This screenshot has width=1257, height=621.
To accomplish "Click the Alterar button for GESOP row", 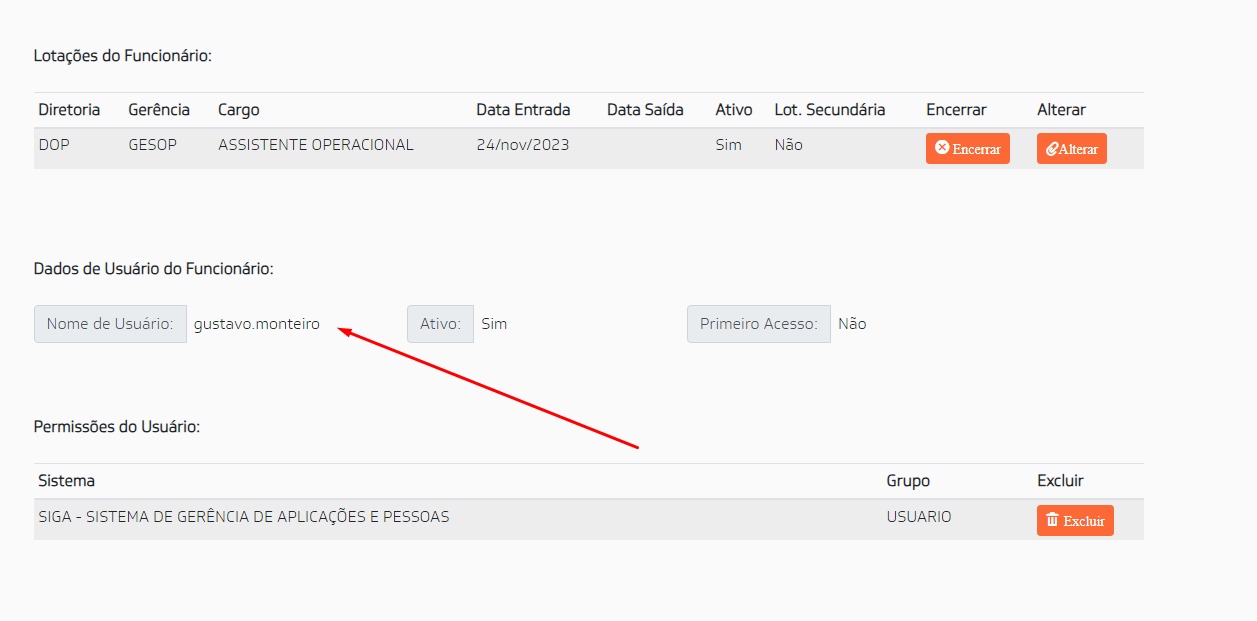I will pos(1072,148).
